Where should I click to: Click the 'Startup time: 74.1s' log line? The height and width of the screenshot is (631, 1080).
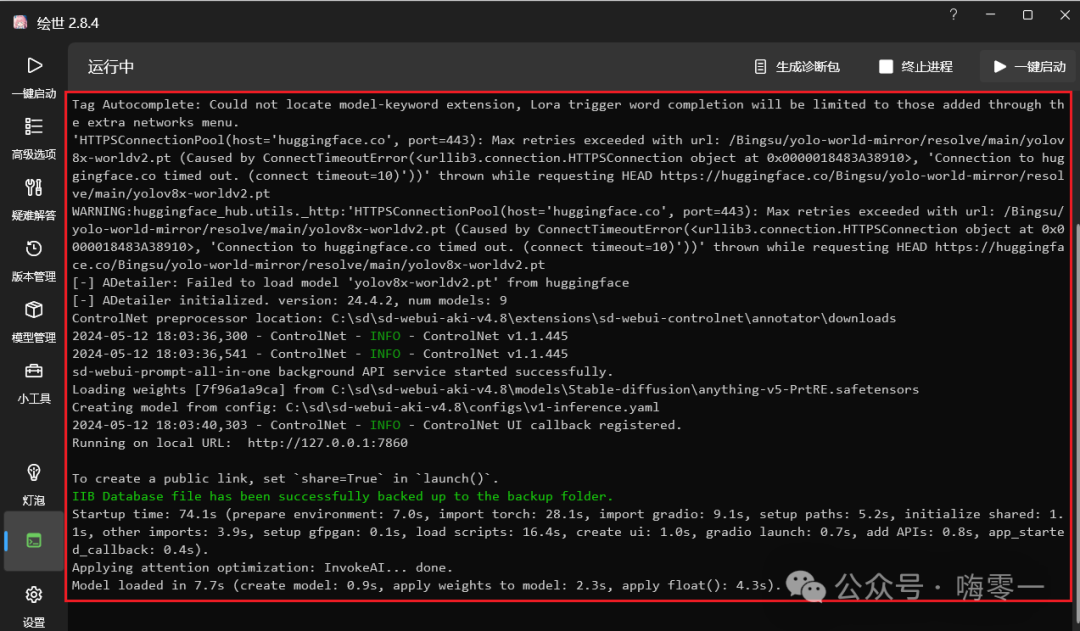click(x=568, y=532)
